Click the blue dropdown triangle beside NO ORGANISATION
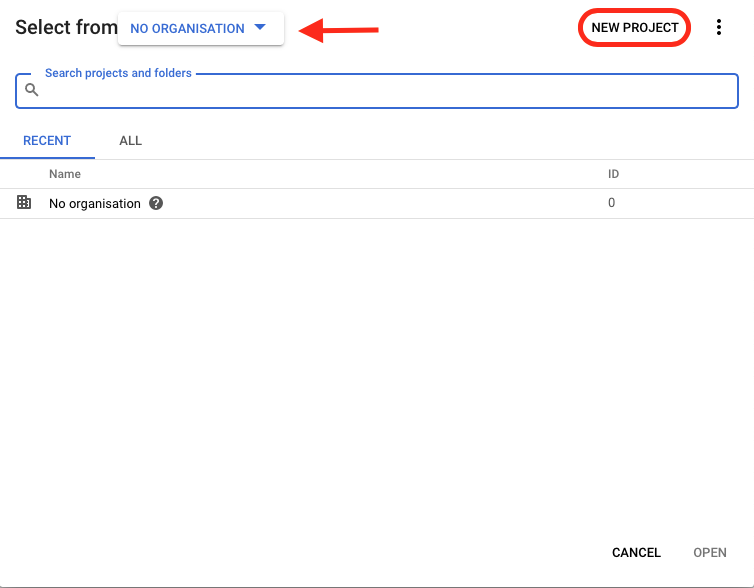The width and height of the screenshot is (754, 588). [260, 27]
